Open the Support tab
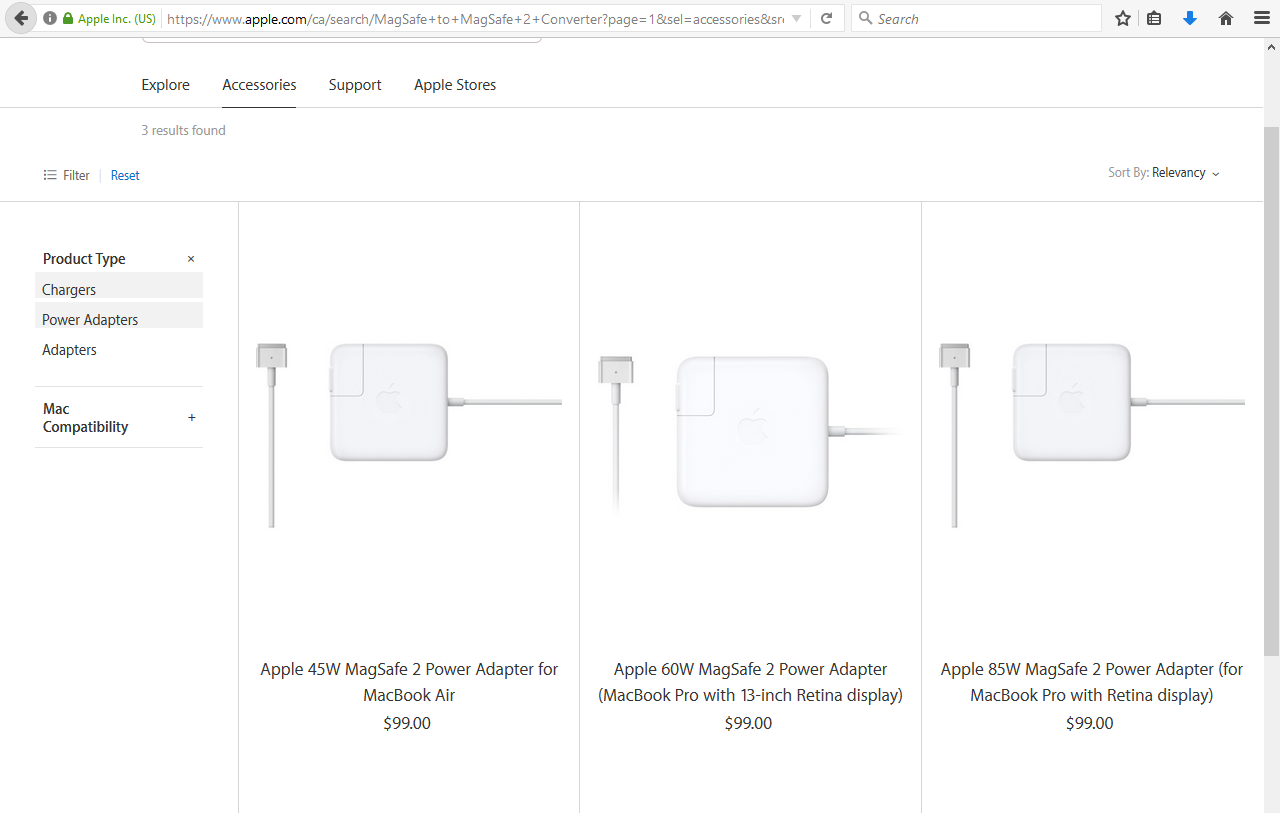The height and width of the screenshot is (813, 1280). pos(355,85)
